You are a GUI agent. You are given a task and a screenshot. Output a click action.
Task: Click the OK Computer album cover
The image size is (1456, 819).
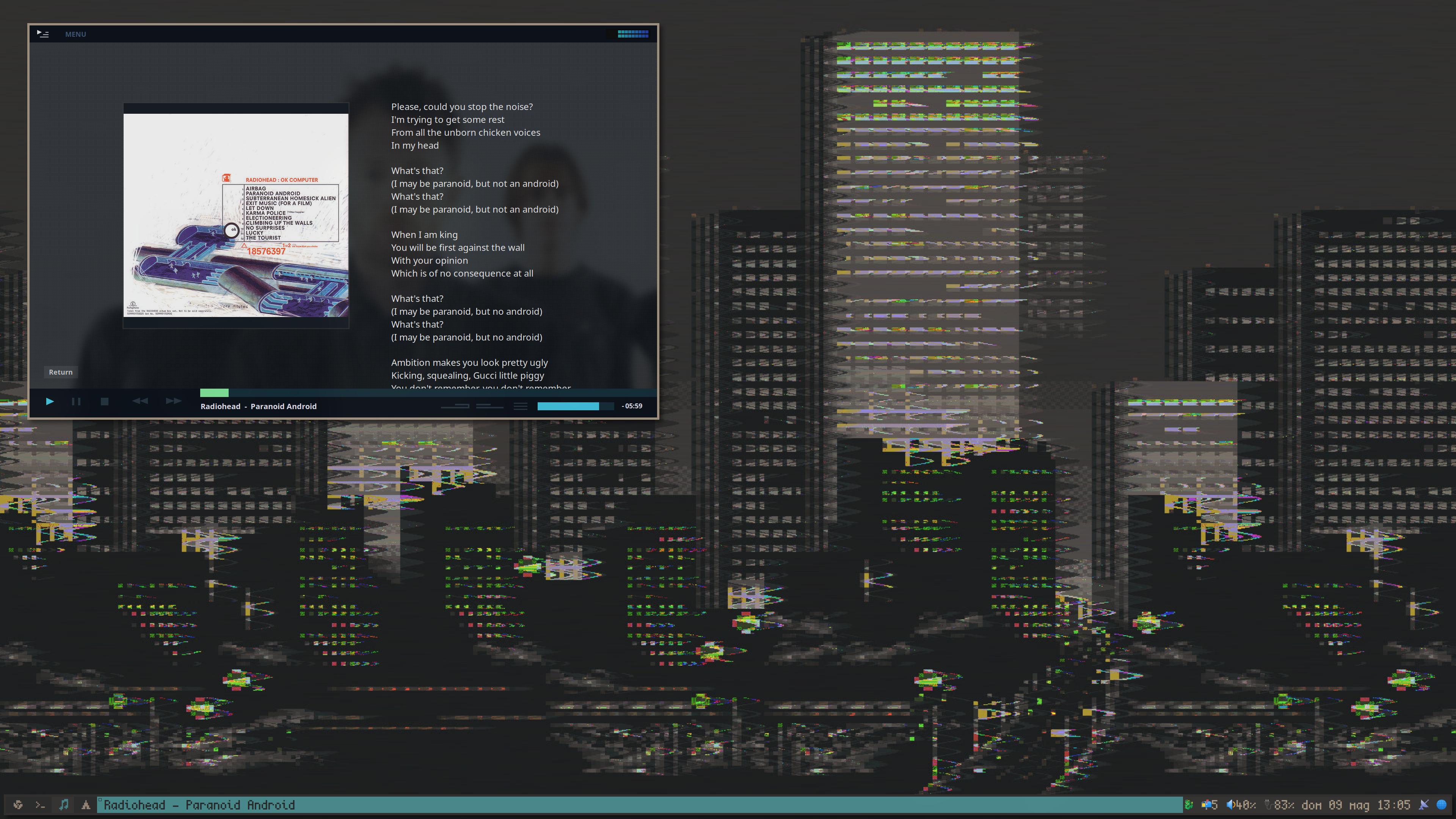pos(236,215)
